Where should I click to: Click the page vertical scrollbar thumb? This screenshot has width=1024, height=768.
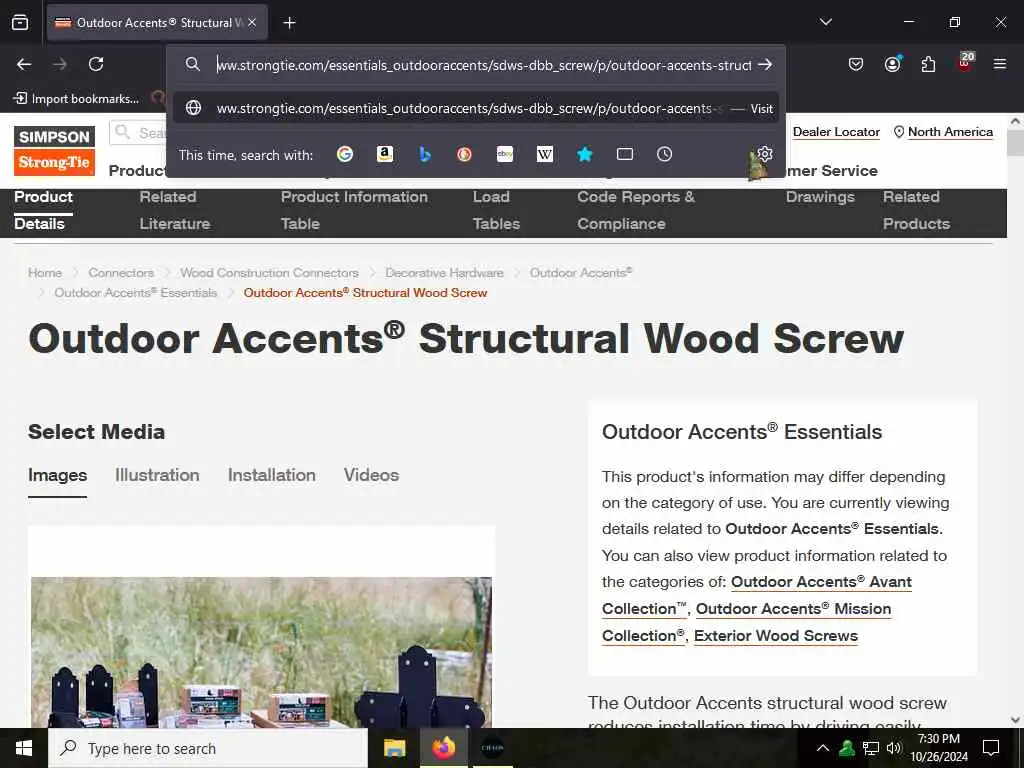pos(1015,143)
